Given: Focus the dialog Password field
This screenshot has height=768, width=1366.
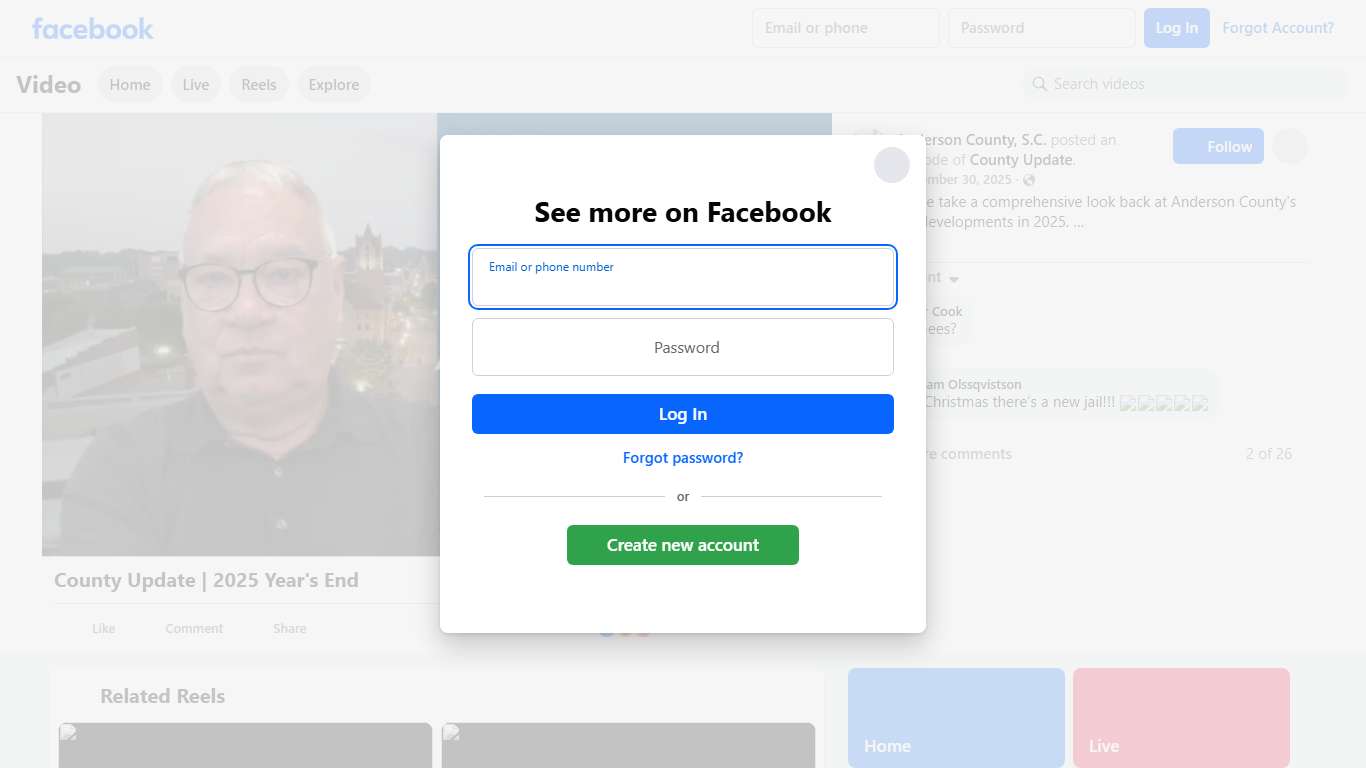Looking at the screenshot, I should click(x=683, y=347).
